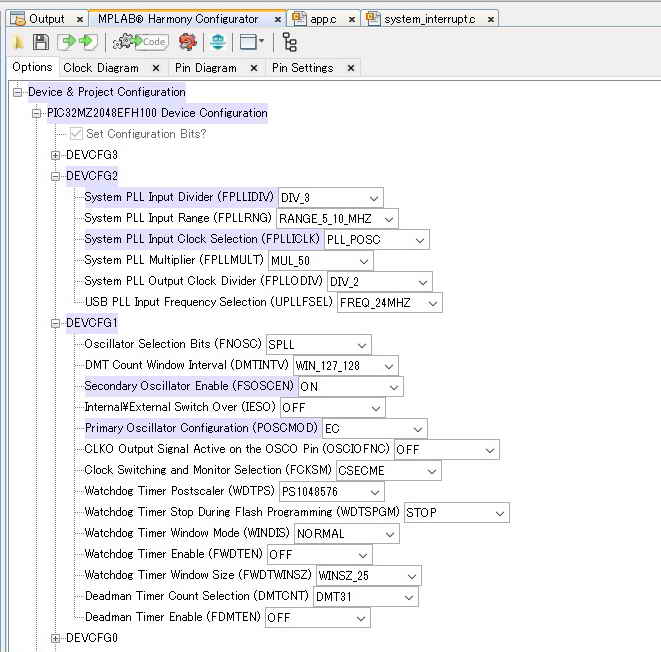This screenshot has width=661, height=652.
Task: Open the POSCMOD dropdown showing EC
Action: [374, 429]
